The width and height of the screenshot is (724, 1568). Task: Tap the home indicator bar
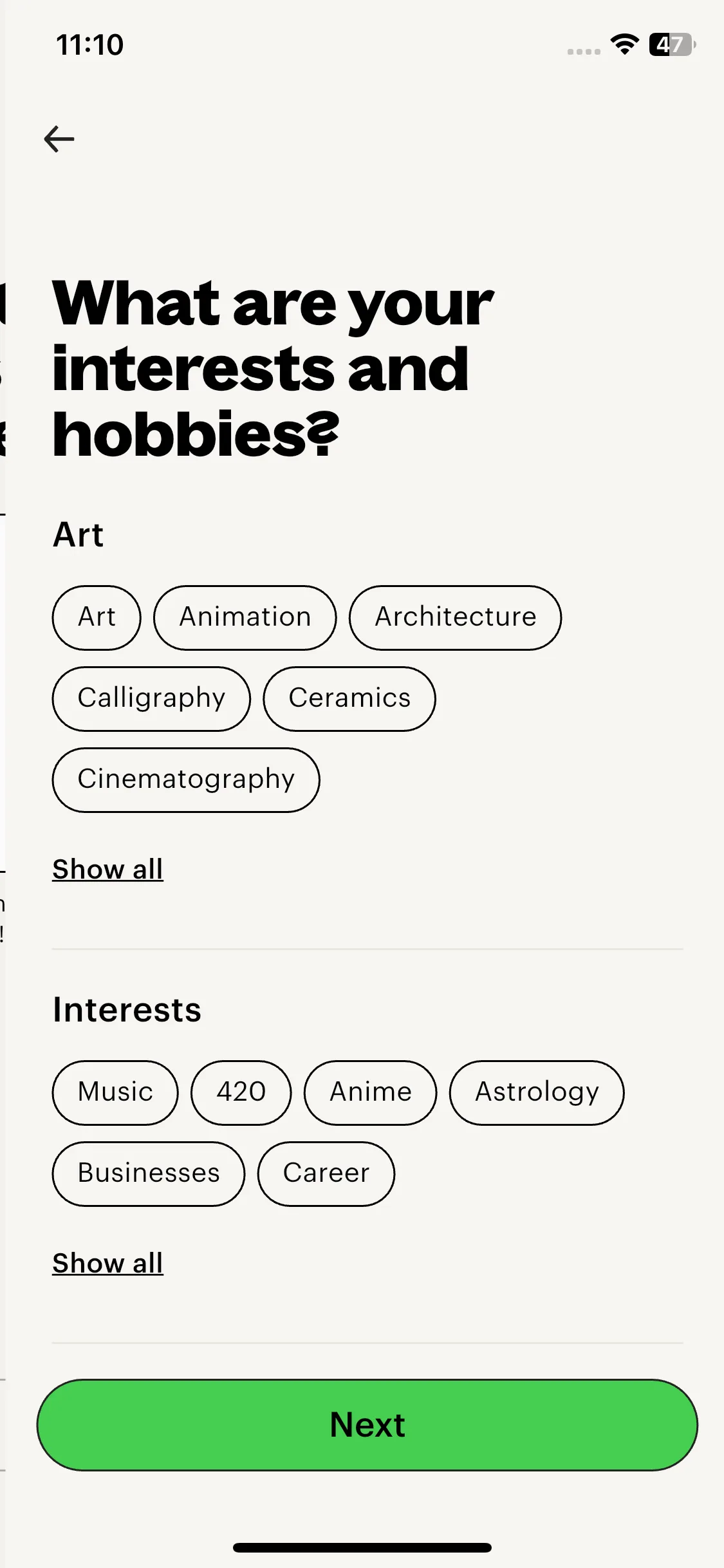pyautogui.click(x=362, y=1547)
